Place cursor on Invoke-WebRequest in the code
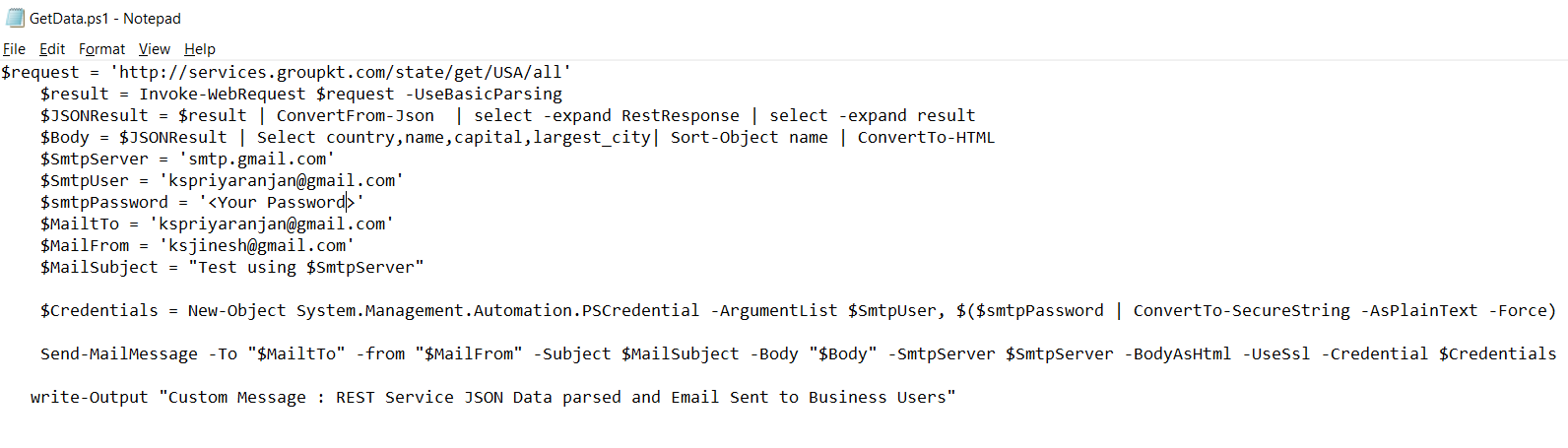The image size is (1568, 448). (223, 94)
